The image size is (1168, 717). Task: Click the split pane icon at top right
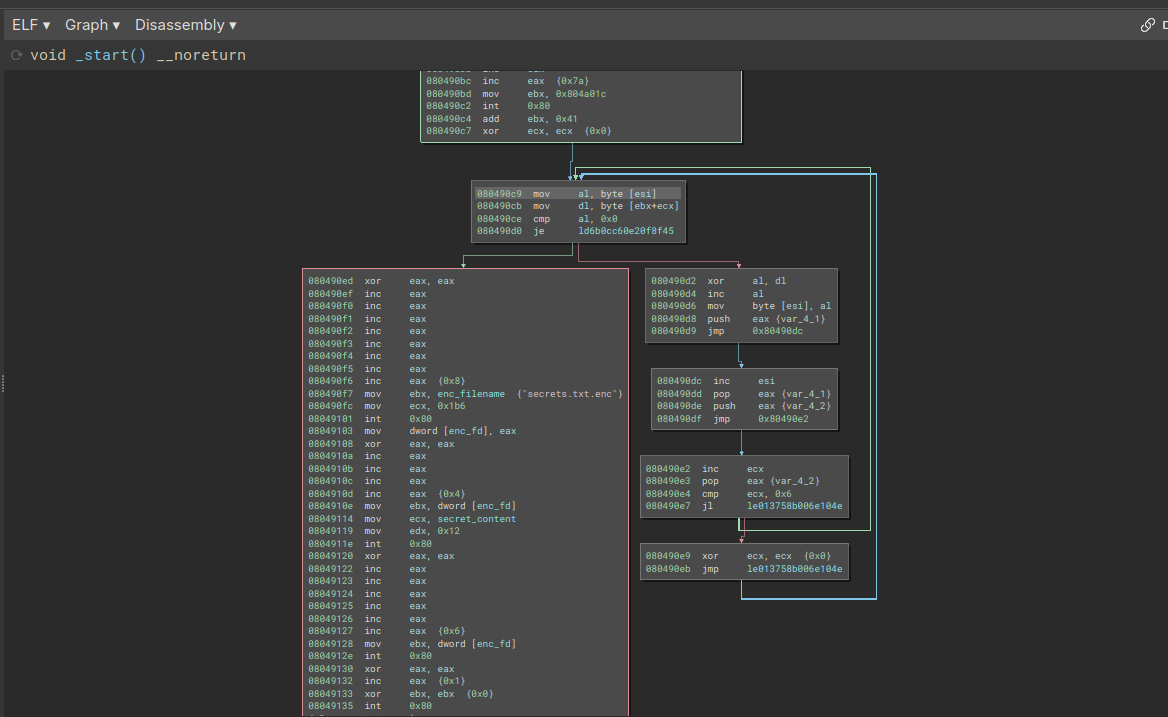coord(1164,25)
